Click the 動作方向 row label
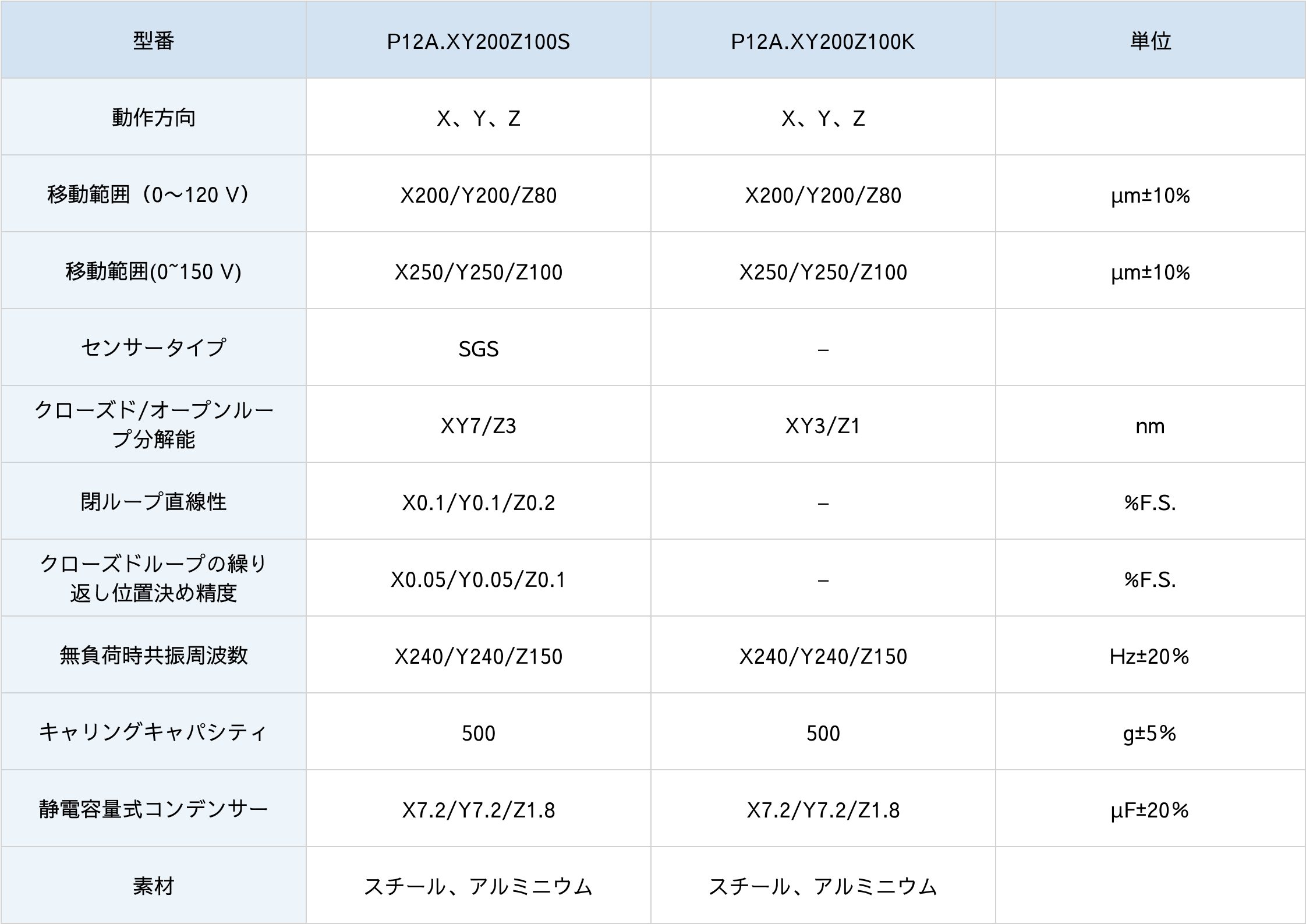 [154, 118]
